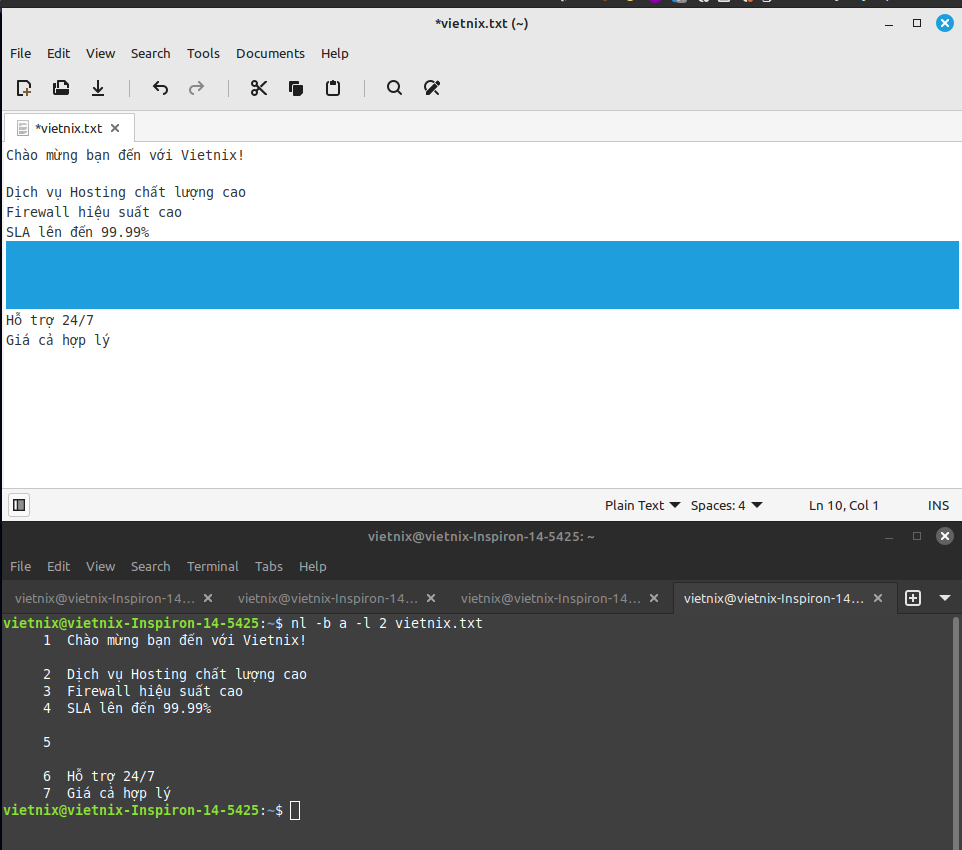Open the editor Help menu
Image resolution: width=962 pixels, height=850 pixels.
(334, 53)
